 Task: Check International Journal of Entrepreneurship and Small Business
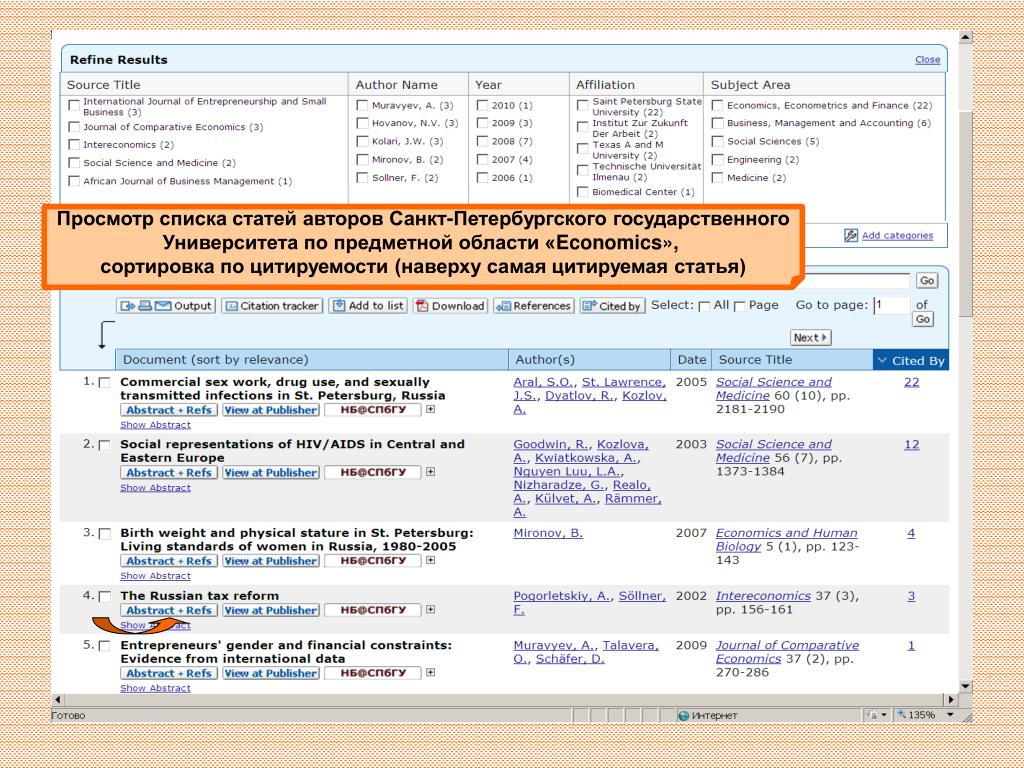tap(74, 105)
